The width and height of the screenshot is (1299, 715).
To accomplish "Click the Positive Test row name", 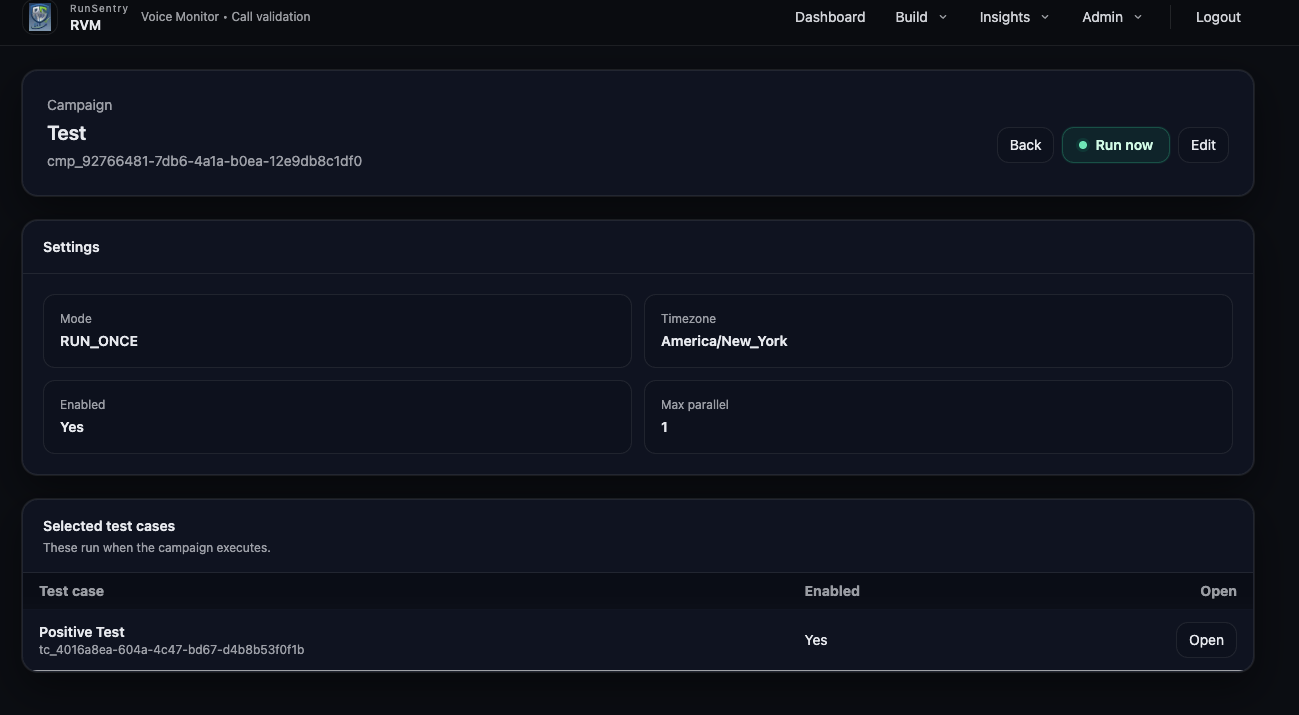I will tap(82, 632).
